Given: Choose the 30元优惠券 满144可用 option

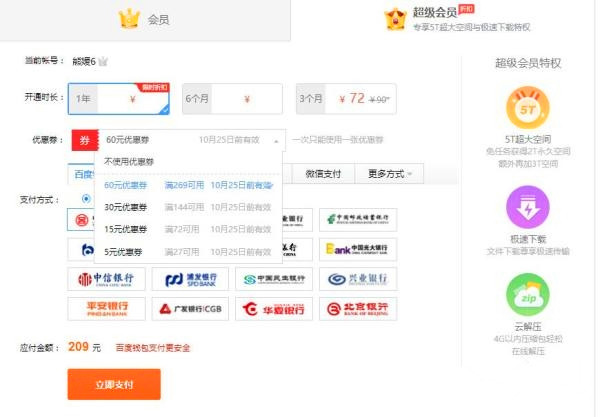Looking at the screenshot, I should (x=188, y=207).
